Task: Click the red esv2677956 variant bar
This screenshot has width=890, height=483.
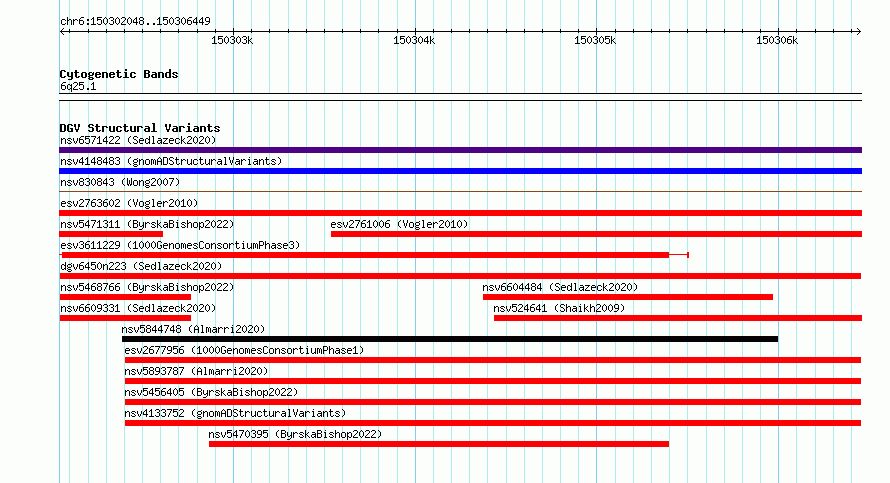Action: pos(493,360)
